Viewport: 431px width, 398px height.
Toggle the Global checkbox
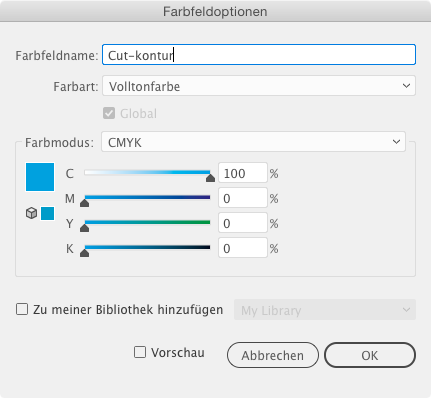109,113
